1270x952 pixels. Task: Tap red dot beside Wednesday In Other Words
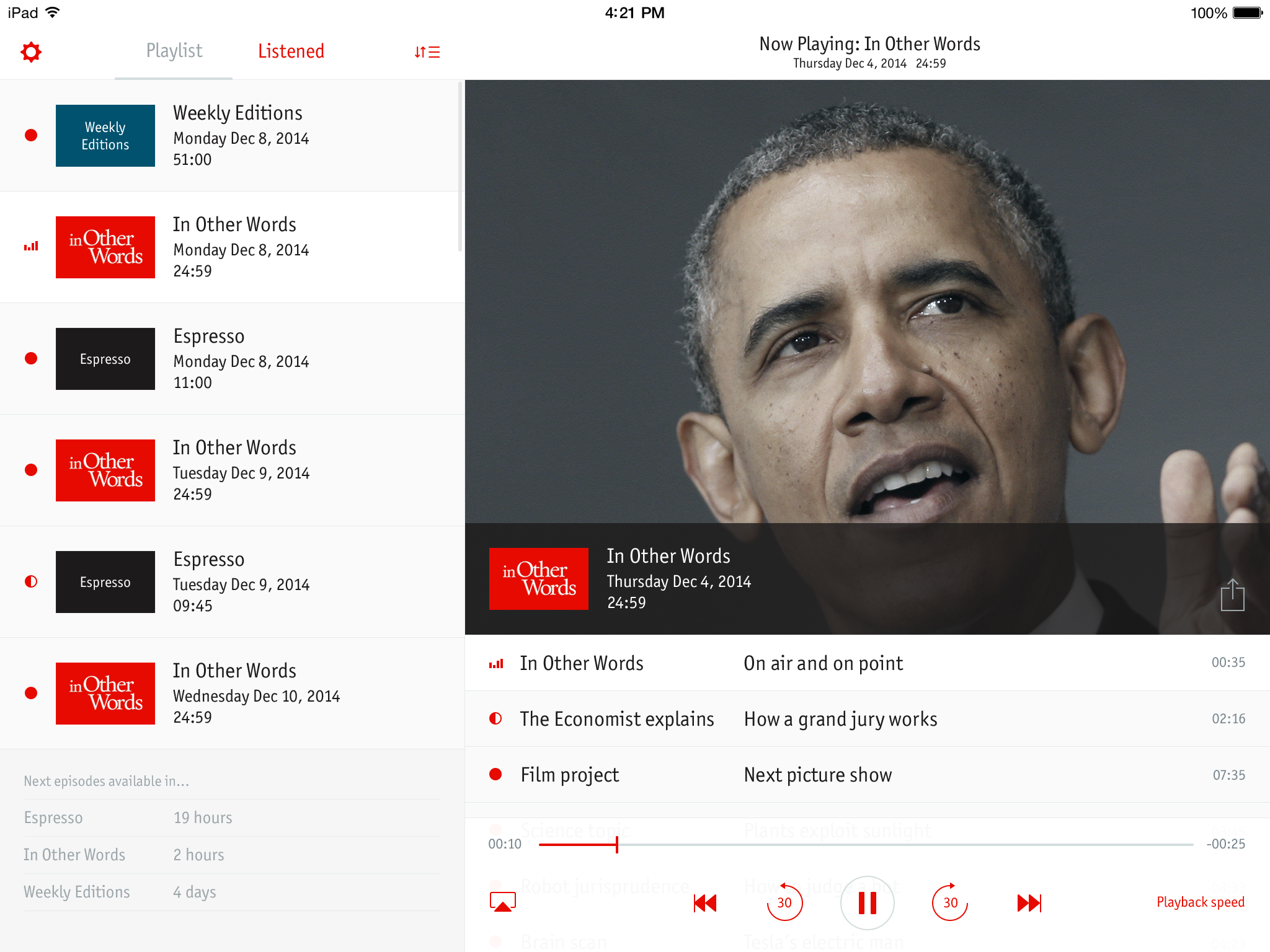[x=31, y=693]
